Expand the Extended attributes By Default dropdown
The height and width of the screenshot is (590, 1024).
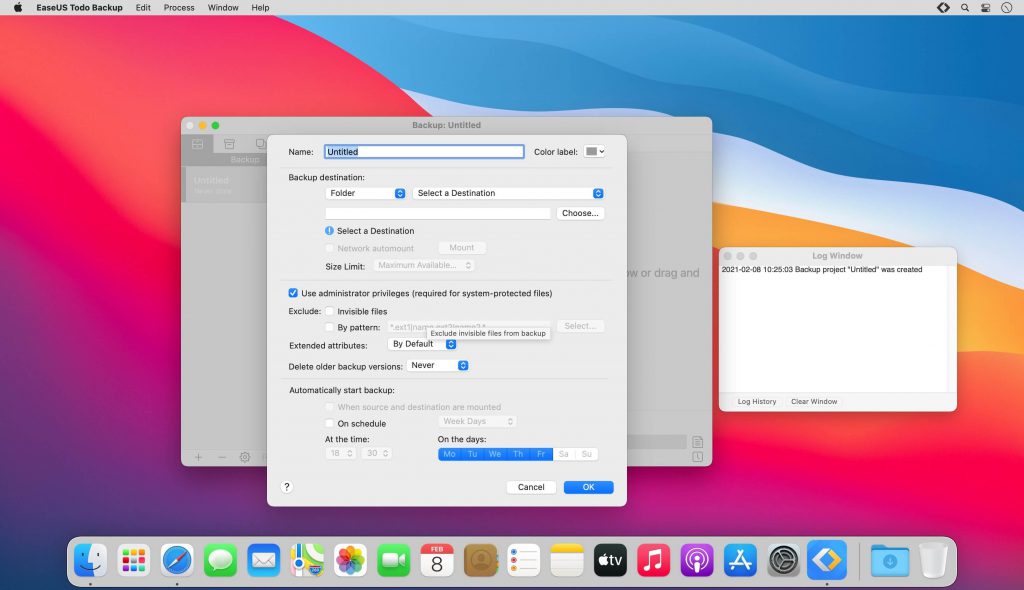tap(423, 343)
